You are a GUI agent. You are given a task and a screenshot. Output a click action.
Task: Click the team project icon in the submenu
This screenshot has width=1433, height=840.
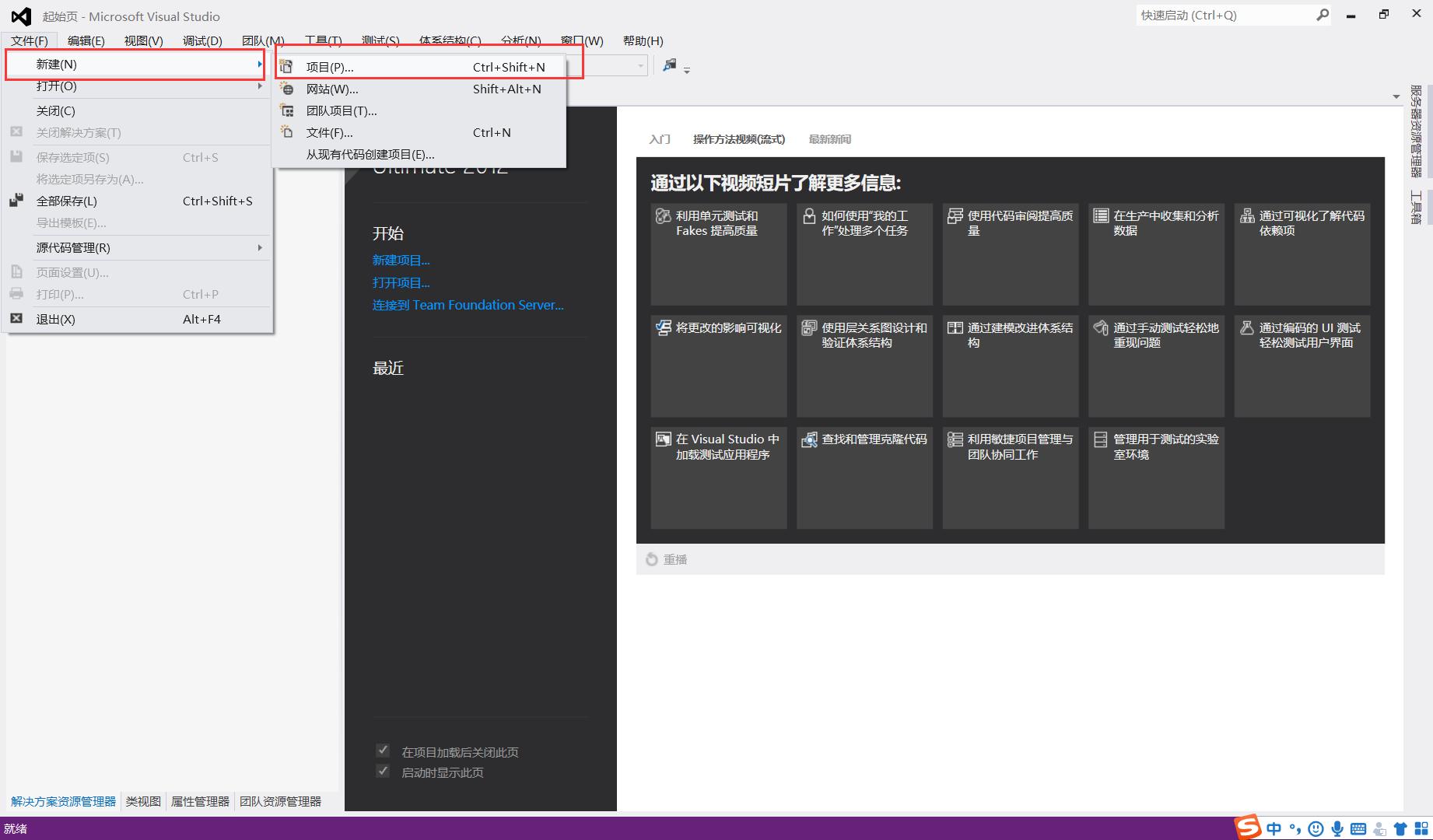click(x=287, y=110)
